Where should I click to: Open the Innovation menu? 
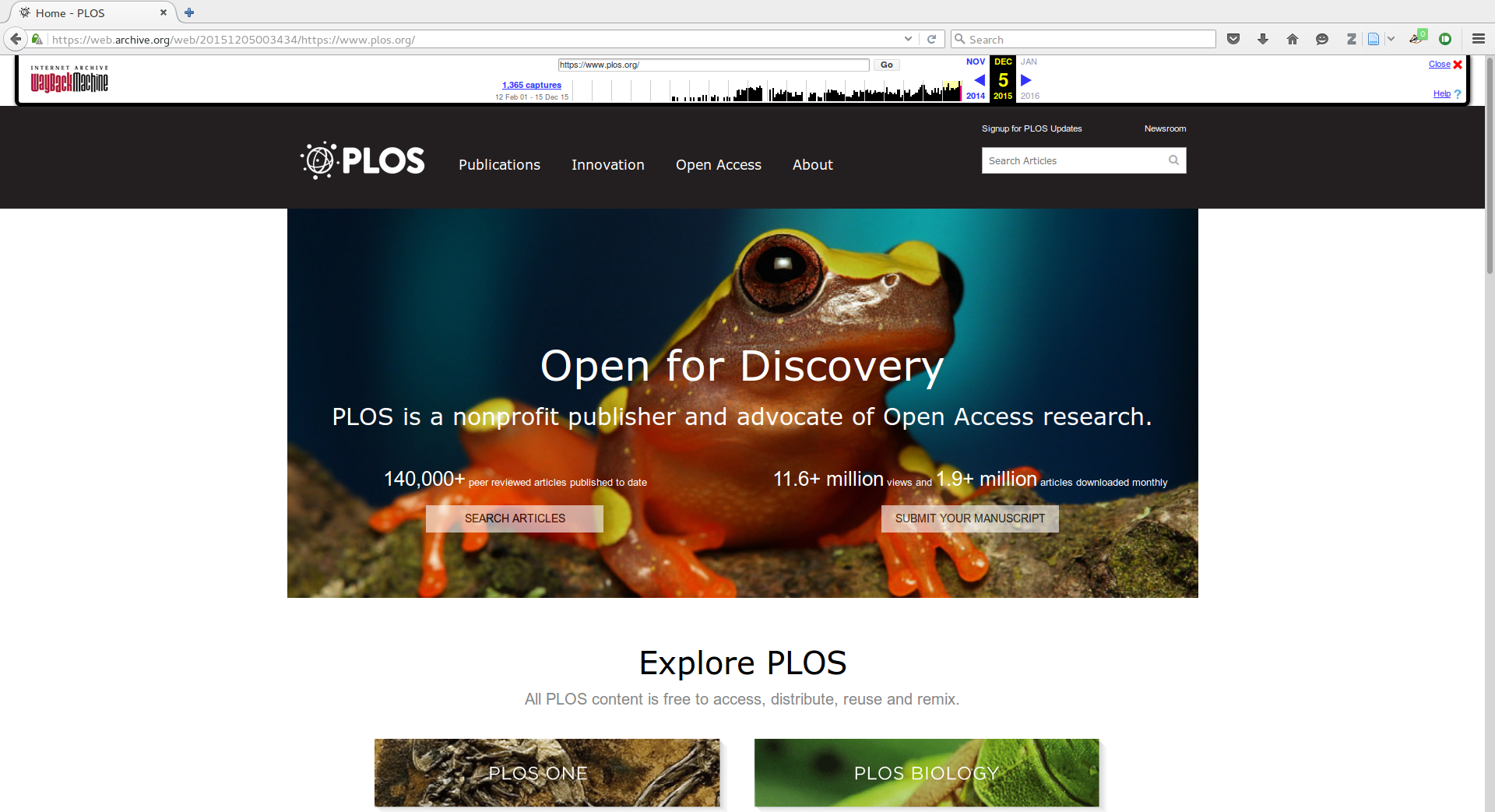coord(607,164)
